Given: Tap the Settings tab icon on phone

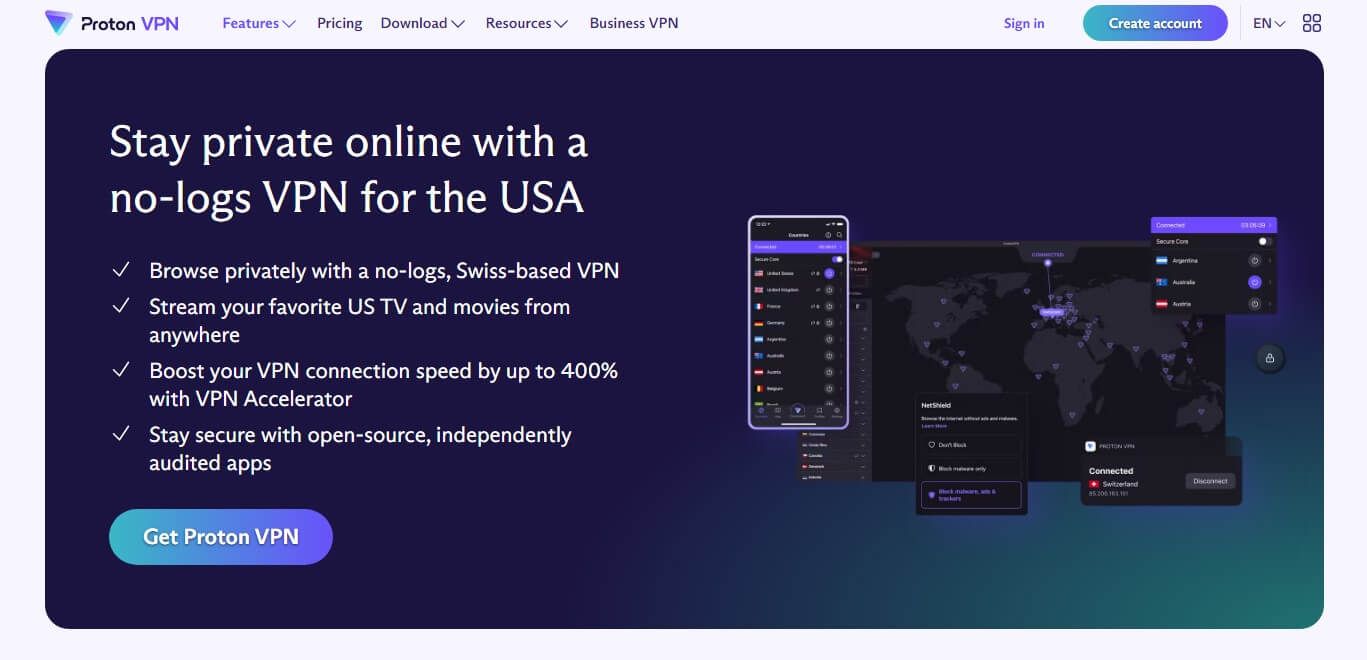Looking at the screenshot, I should (x=837, y=412).
